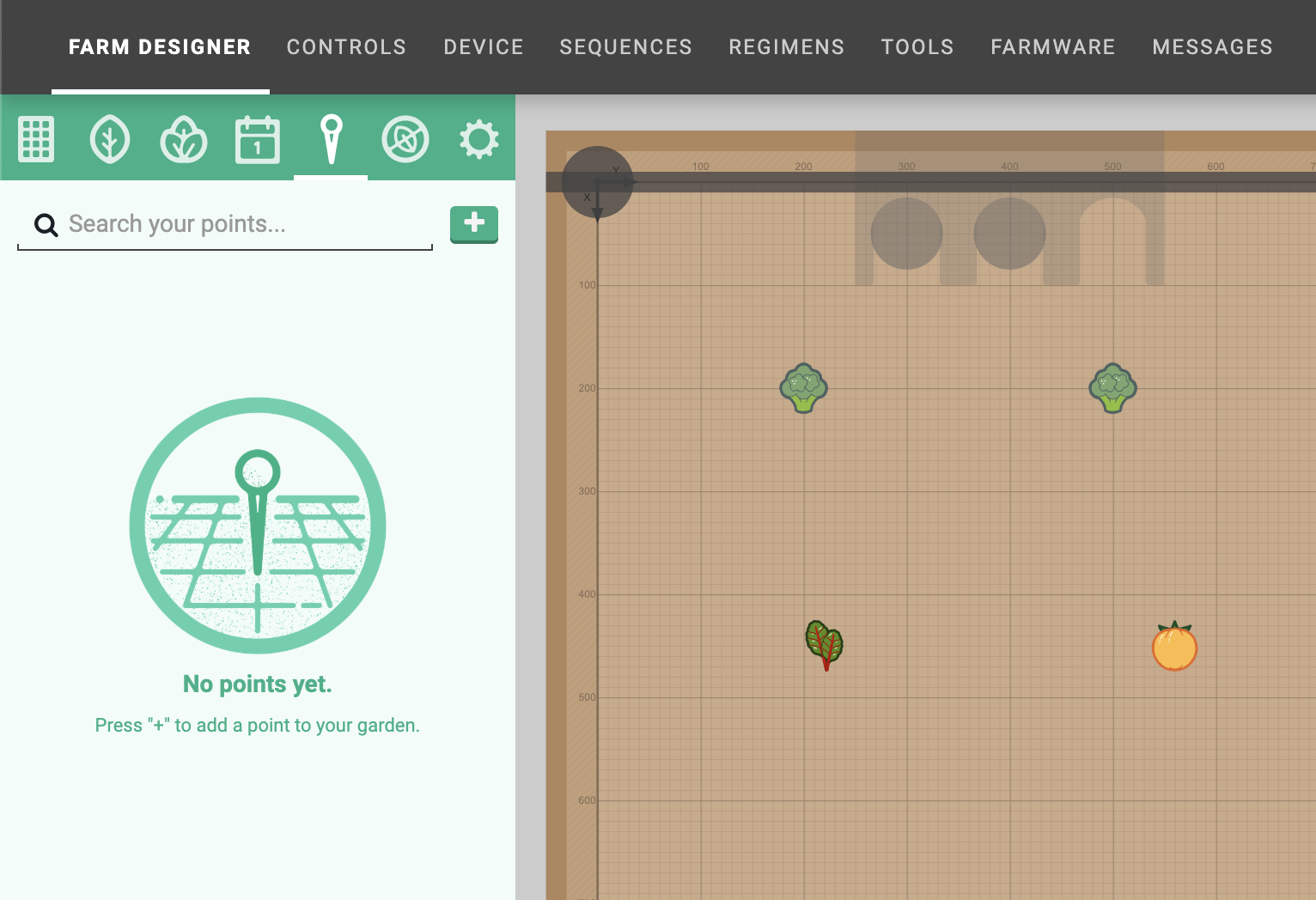Select the orange fruit plant on map
Screen dimensions: 1316x900
pyautogui.click(x=1174, y=647)
